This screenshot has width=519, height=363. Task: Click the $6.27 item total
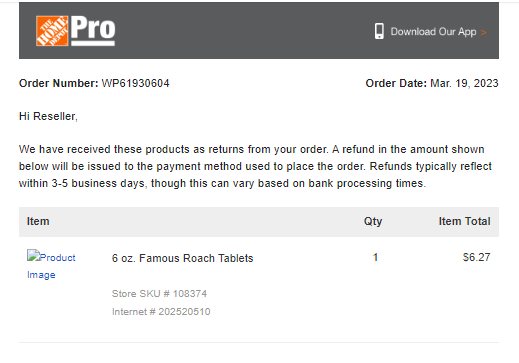[476, 257]
